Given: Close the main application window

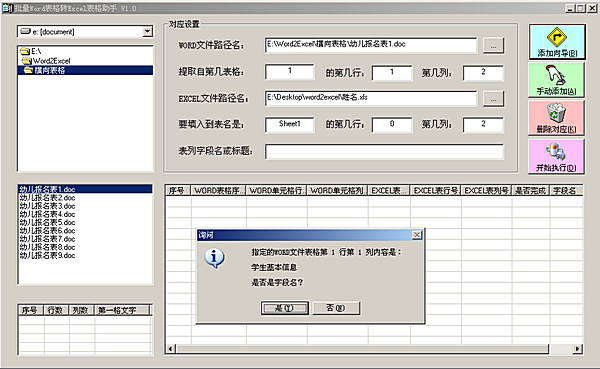Looking at the screenshot, I should coord(592,8).
